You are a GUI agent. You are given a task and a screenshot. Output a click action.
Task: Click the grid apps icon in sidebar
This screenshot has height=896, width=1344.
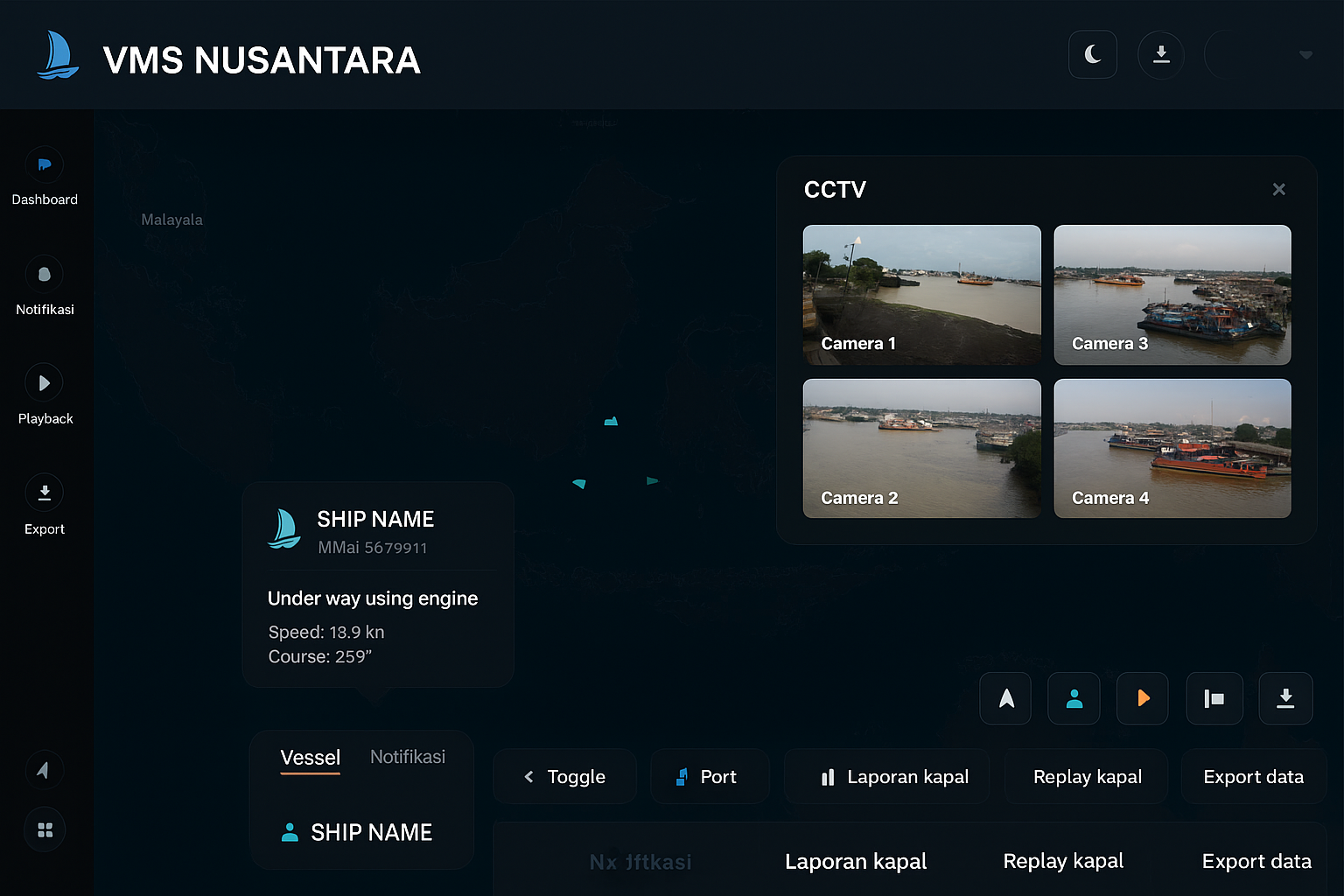(45, 829)
